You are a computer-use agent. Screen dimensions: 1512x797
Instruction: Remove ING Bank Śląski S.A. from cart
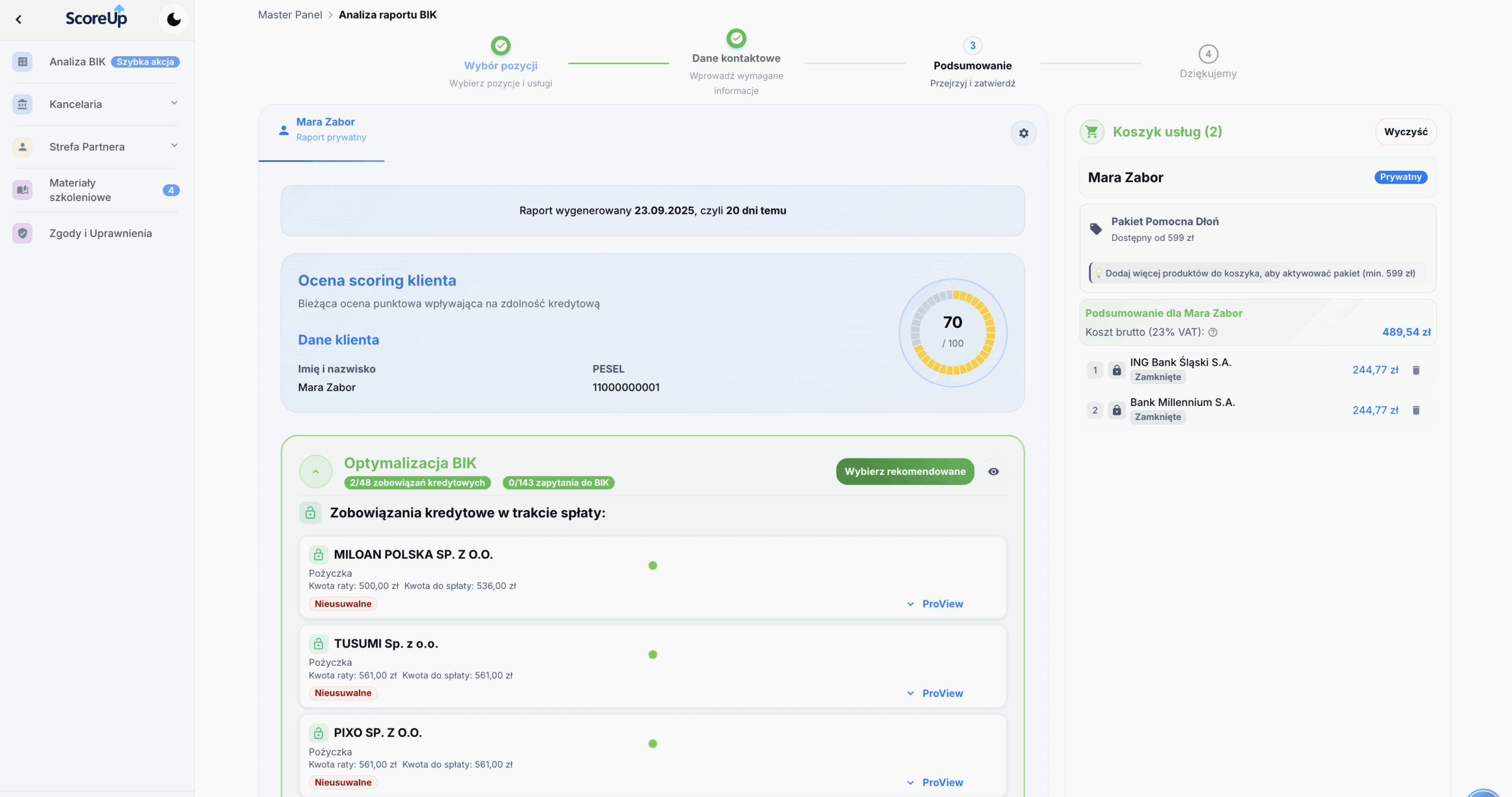click(1416, 370)
